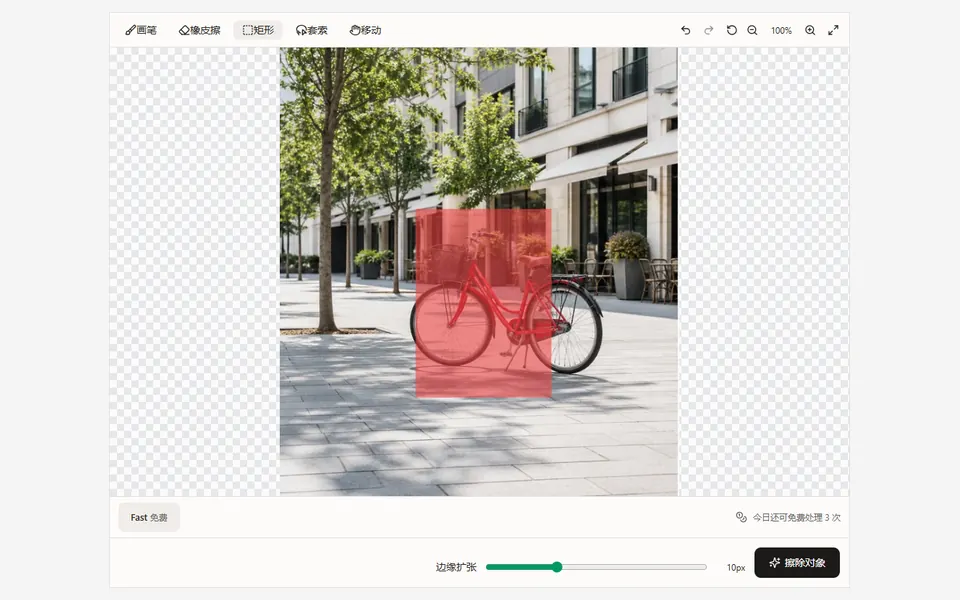Select the 套索 lasso tool

[312, 30]
